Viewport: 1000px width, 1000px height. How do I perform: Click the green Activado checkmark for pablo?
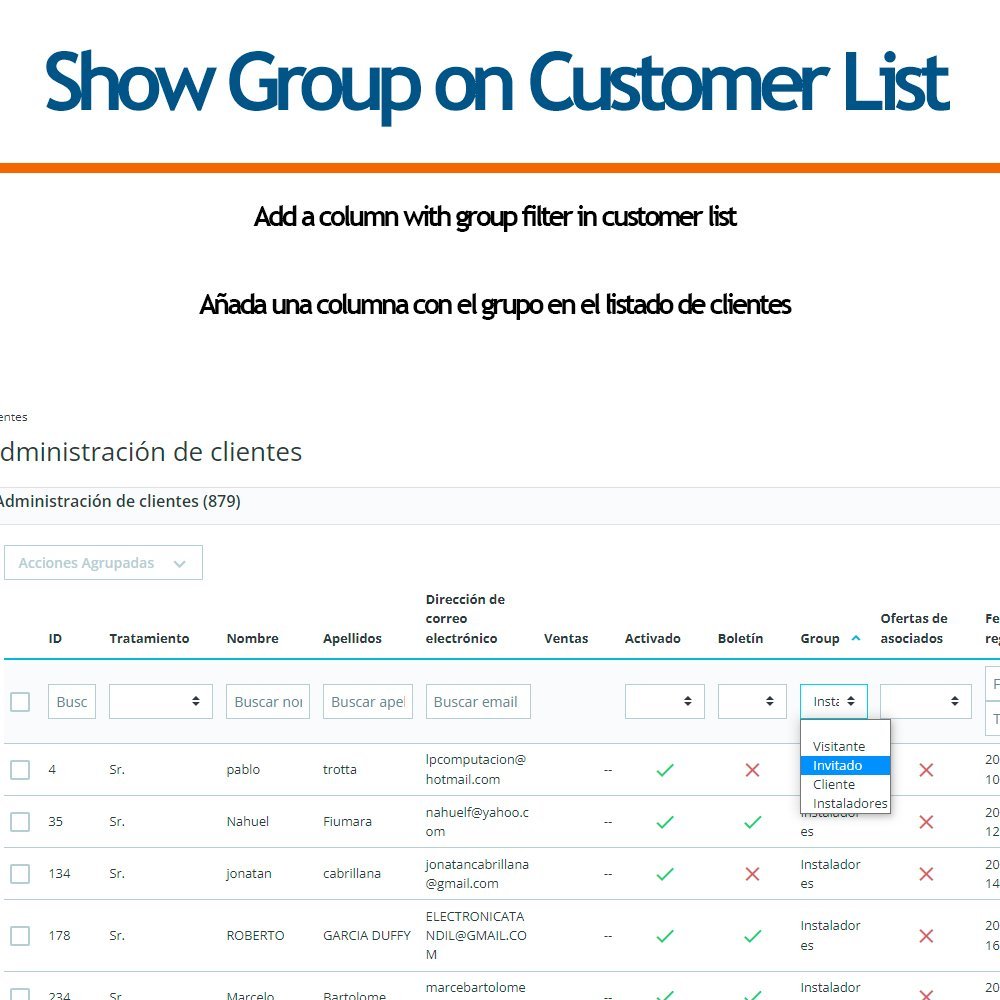tap(665, 770)
